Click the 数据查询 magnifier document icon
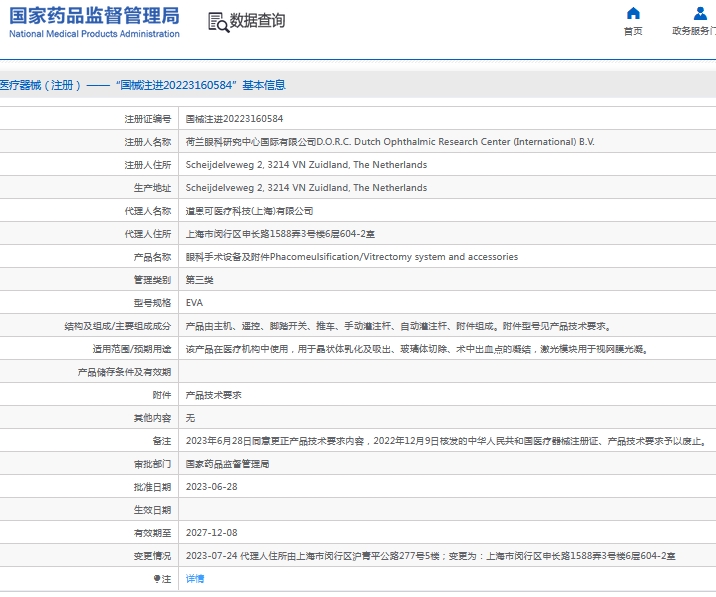Screen dimensions: 716x597 (x=218, y=22)
